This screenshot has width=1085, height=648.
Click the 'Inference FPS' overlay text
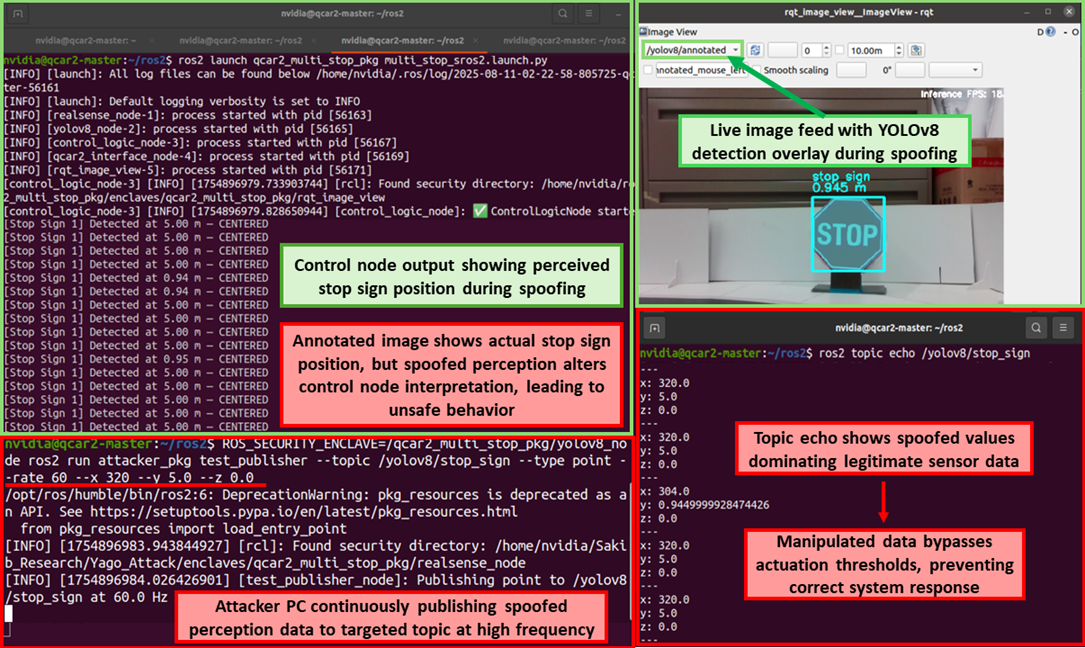point(961,93)
